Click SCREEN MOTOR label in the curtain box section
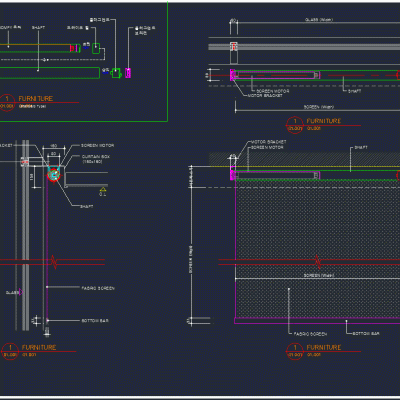Screen dimensions: 400x400 coord(97,146)
